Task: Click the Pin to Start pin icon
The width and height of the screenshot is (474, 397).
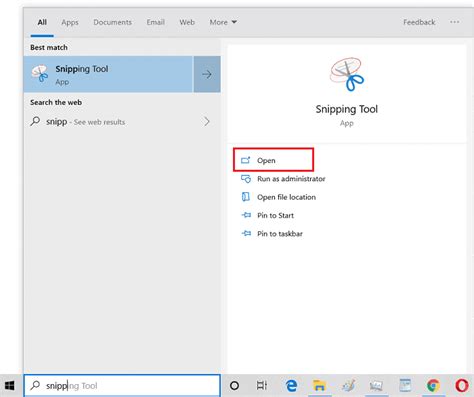Action: tap(246, 215)
